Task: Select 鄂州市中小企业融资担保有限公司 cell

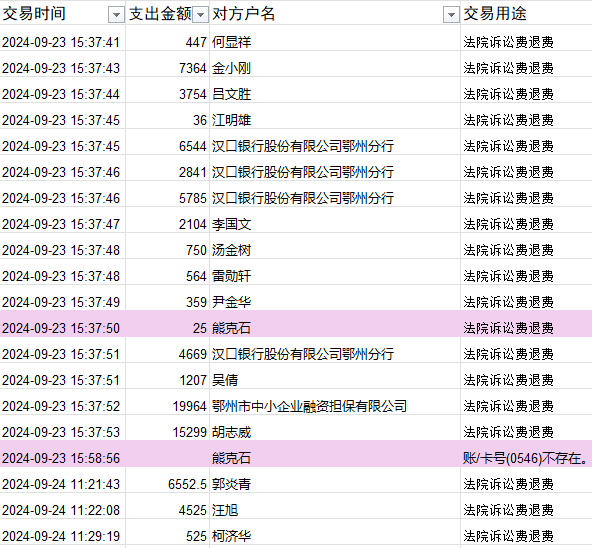Action: tap(335, 406)
